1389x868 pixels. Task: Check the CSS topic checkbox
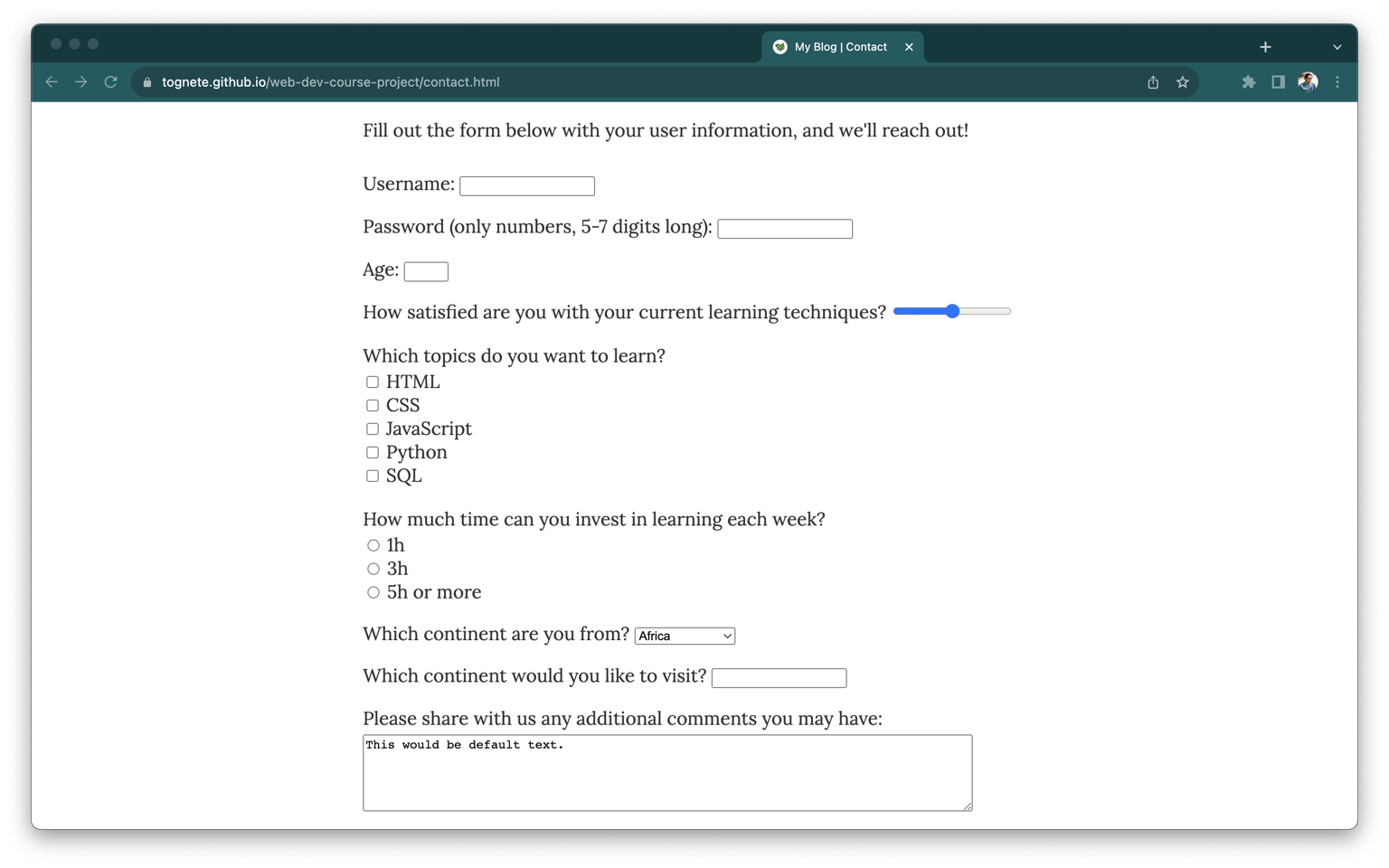[373, 405]
